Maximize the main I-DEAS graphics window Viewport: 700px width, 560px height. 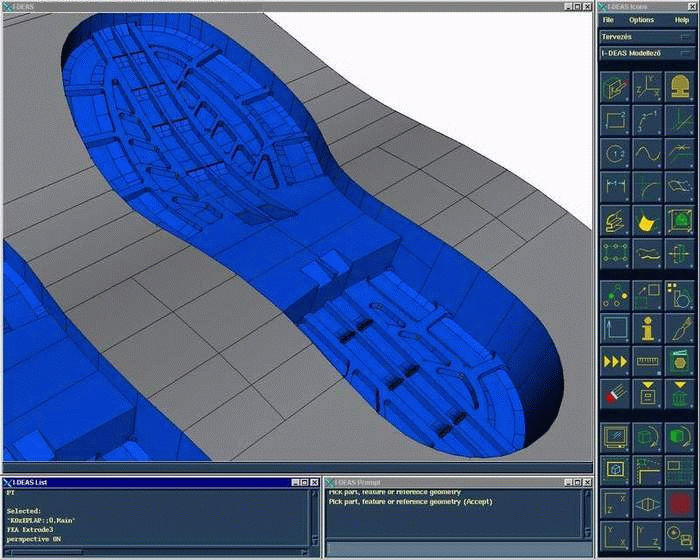click(x=578, y=6)
